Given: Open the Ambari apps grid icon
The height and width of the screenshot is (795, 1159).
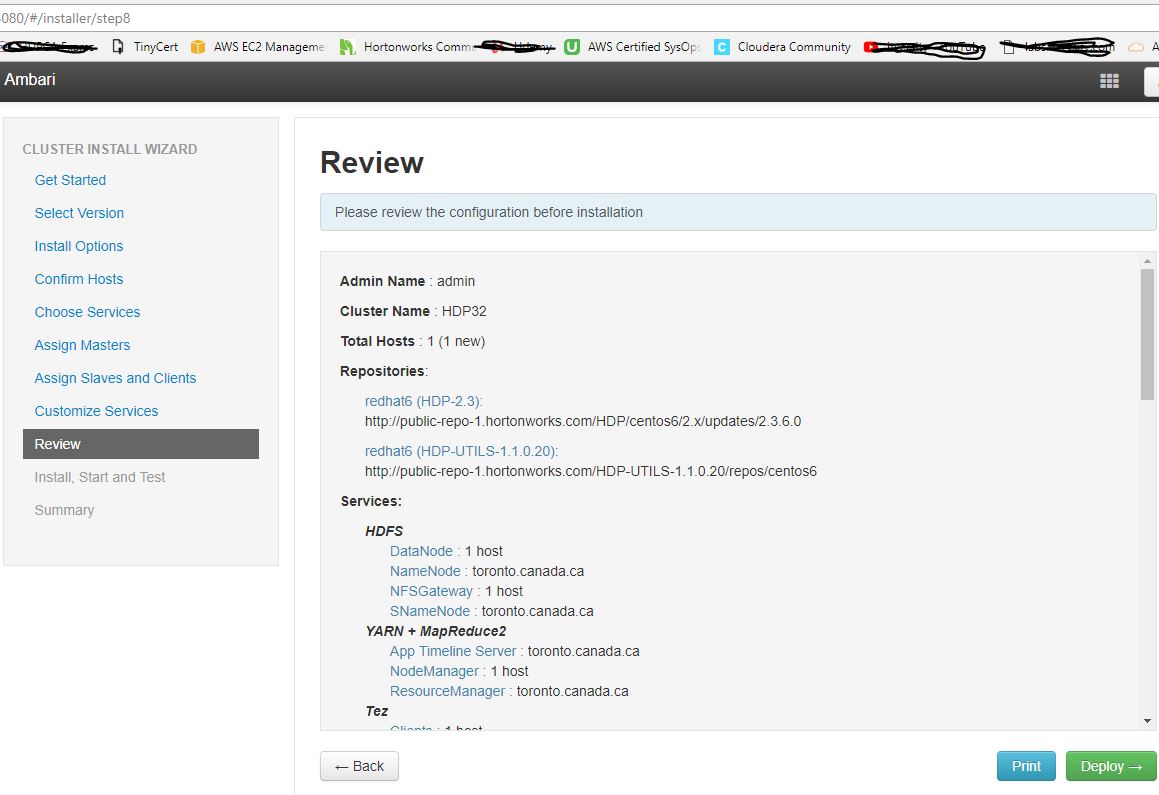Looking at the screenshot, I should 1109,81.
